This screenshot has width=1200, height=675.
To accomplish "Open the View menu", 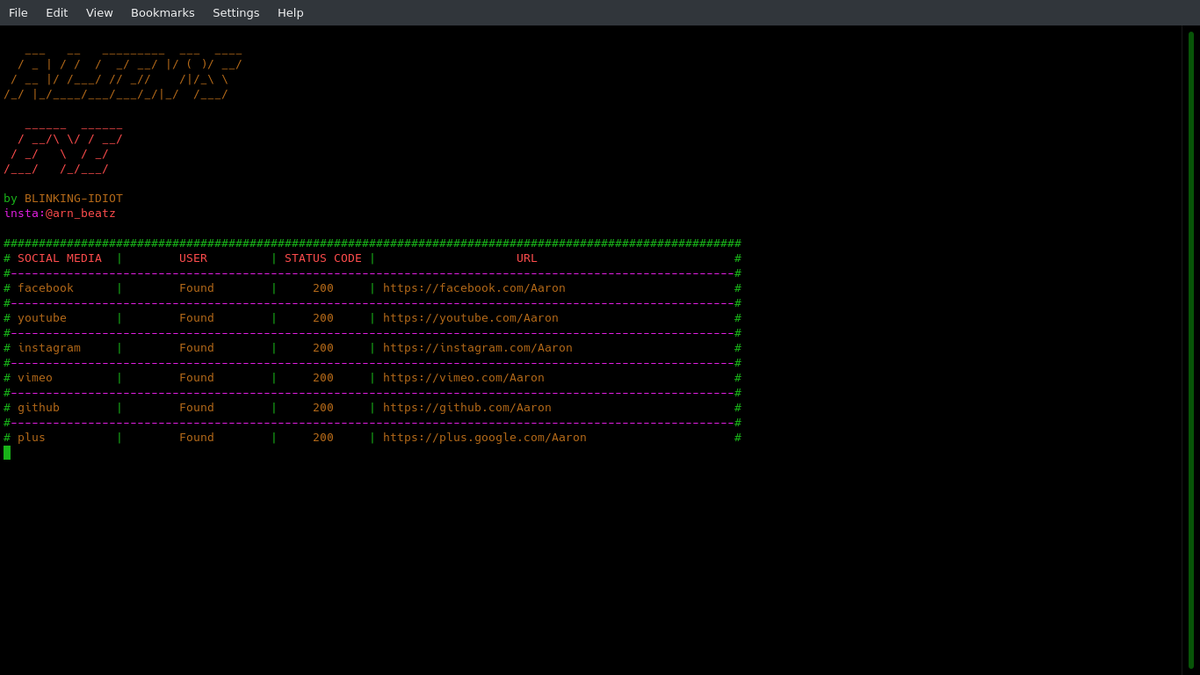I will (99, 13).
